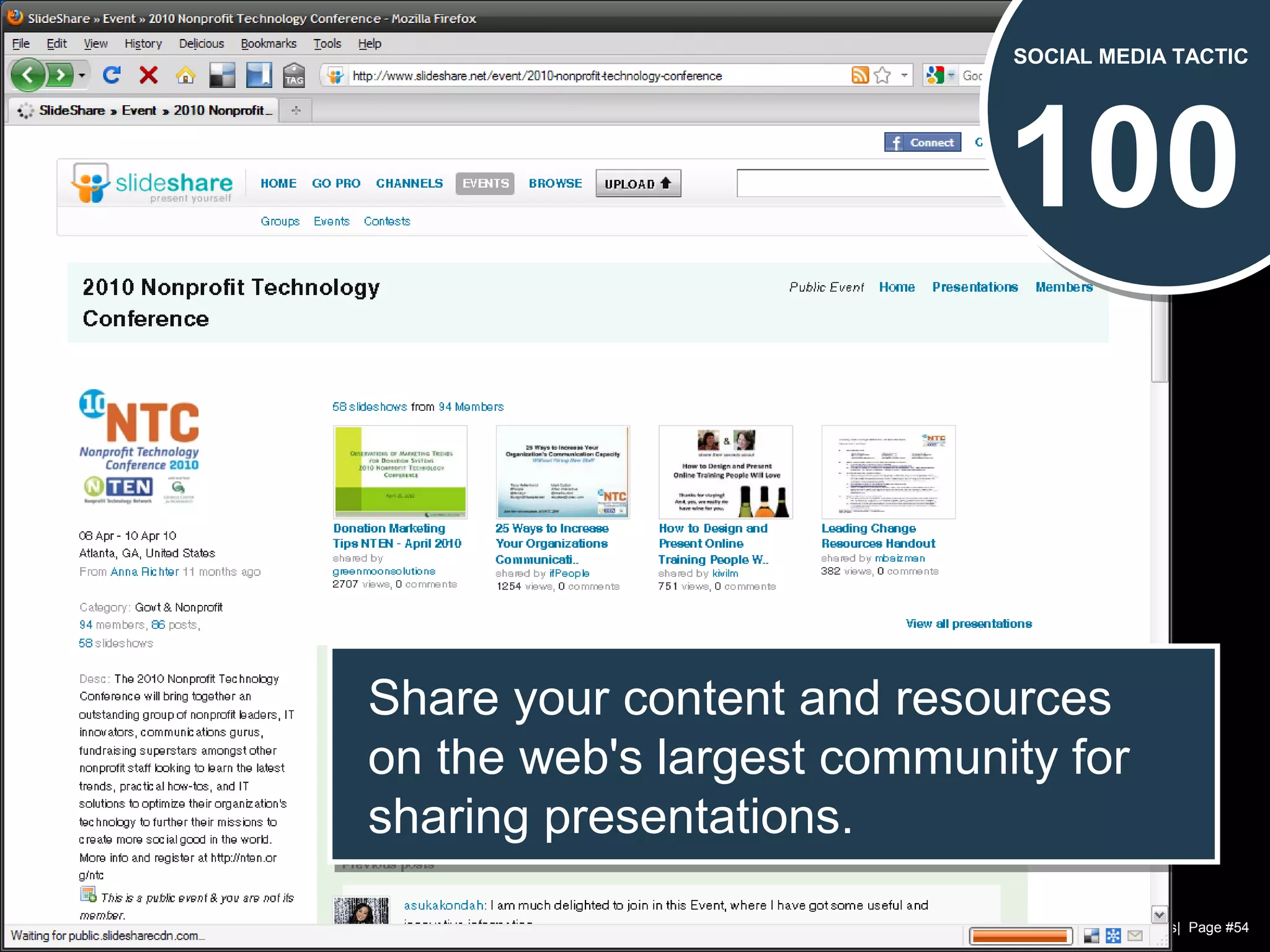1270x952 pixels.
Task: Click the 58 slideshows link above thumbnails
Action: (x=370, y=407)
